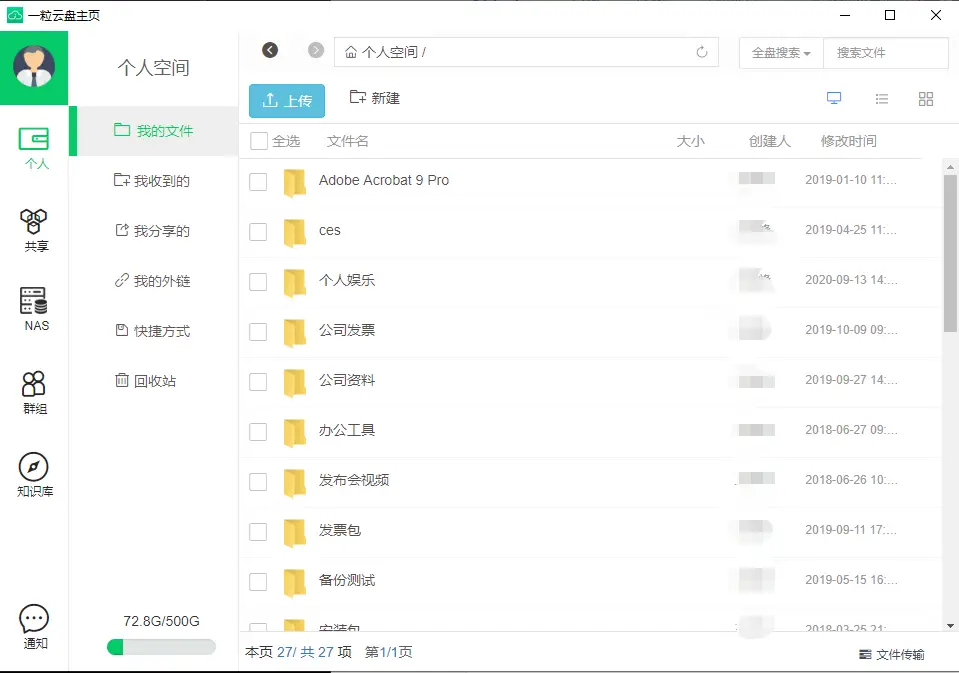Viewport: 959px width, 673px height.
Task: Click date 2019-09-11 of 发票包
Action: tap(851, 530)
